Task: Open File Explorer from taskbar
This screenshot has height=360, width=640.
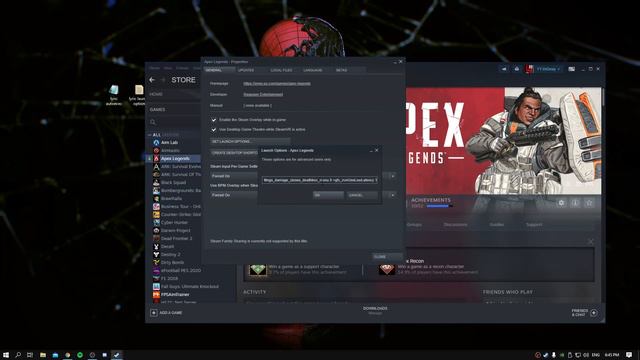Action: click(42, 355)
